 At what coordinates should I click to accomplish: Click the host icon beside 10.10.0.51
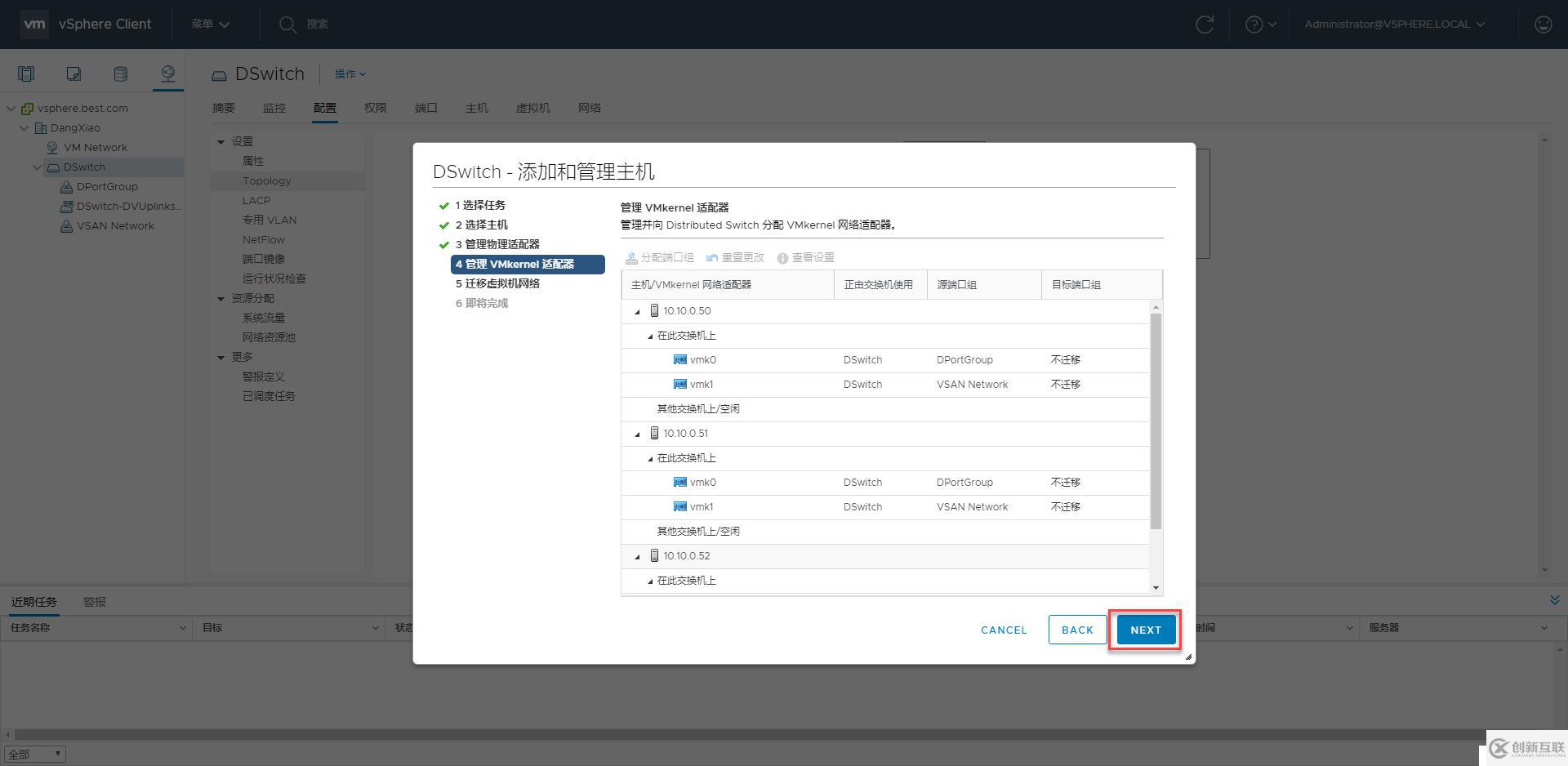tap(654, 433)
